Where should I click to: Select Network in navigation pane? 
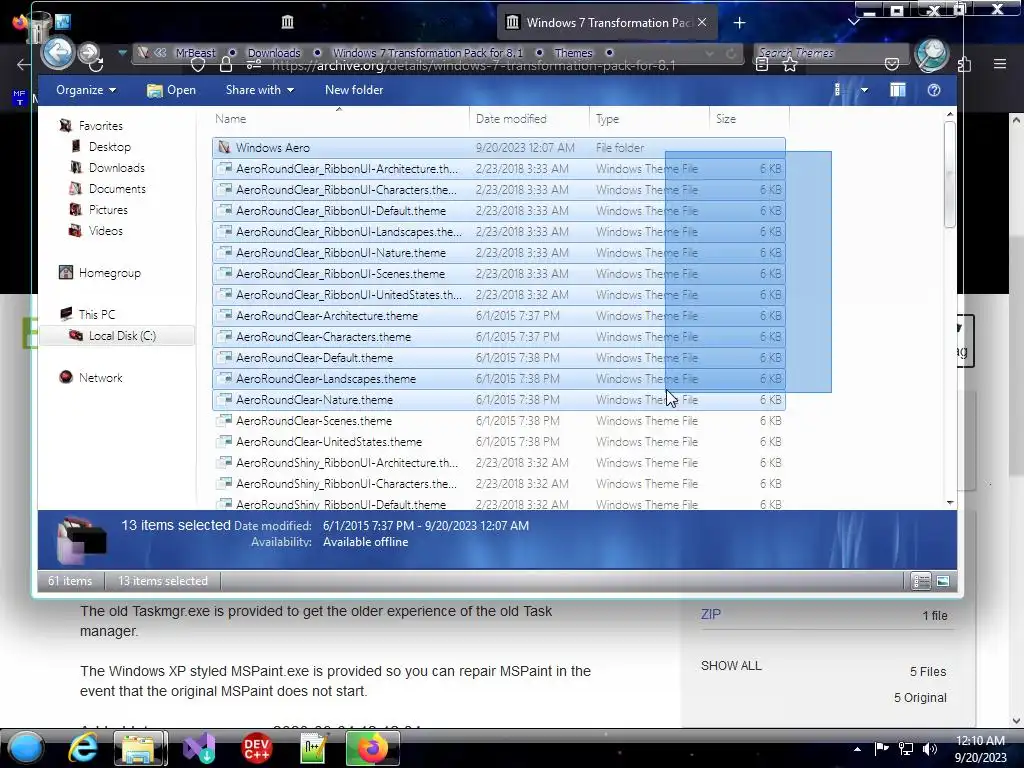100,377
